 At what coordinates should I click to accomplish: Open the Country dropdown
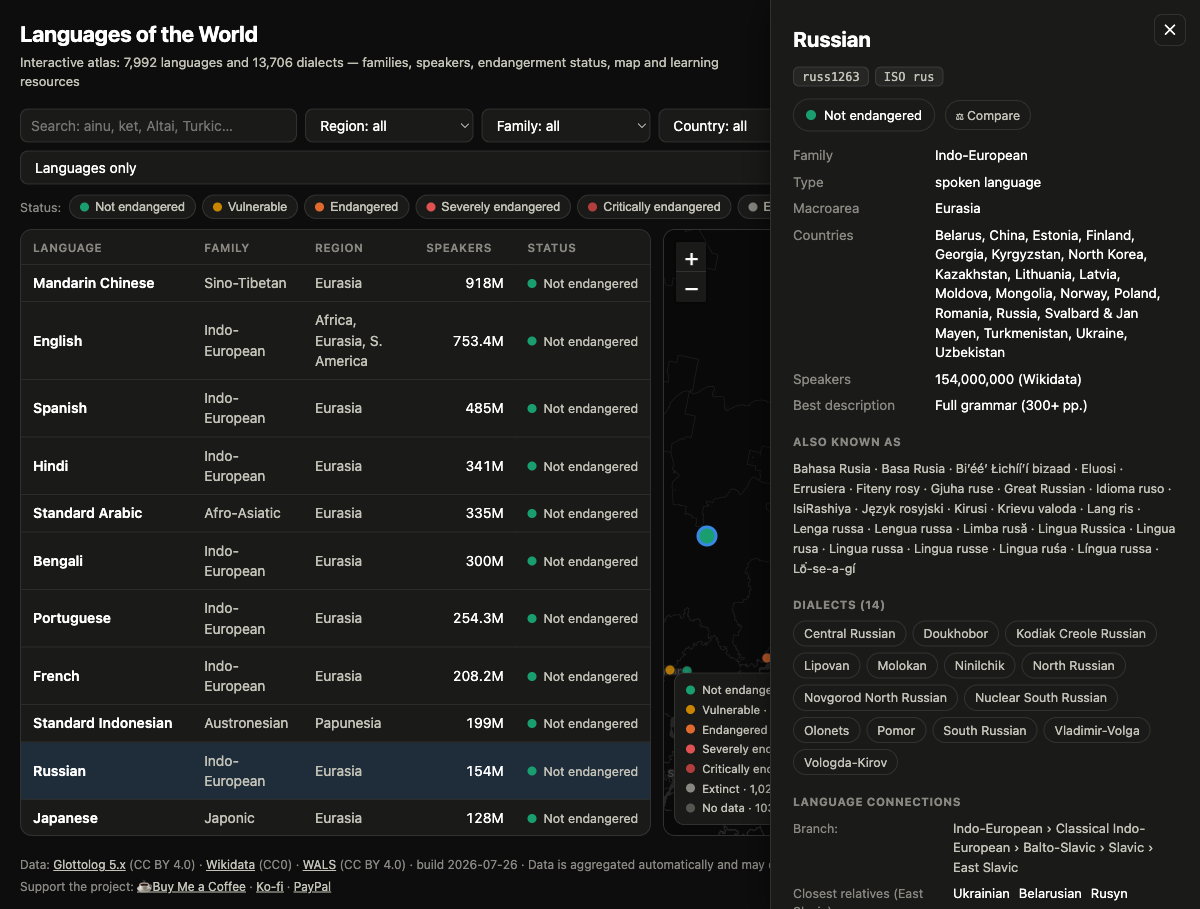tap(714, 126)
